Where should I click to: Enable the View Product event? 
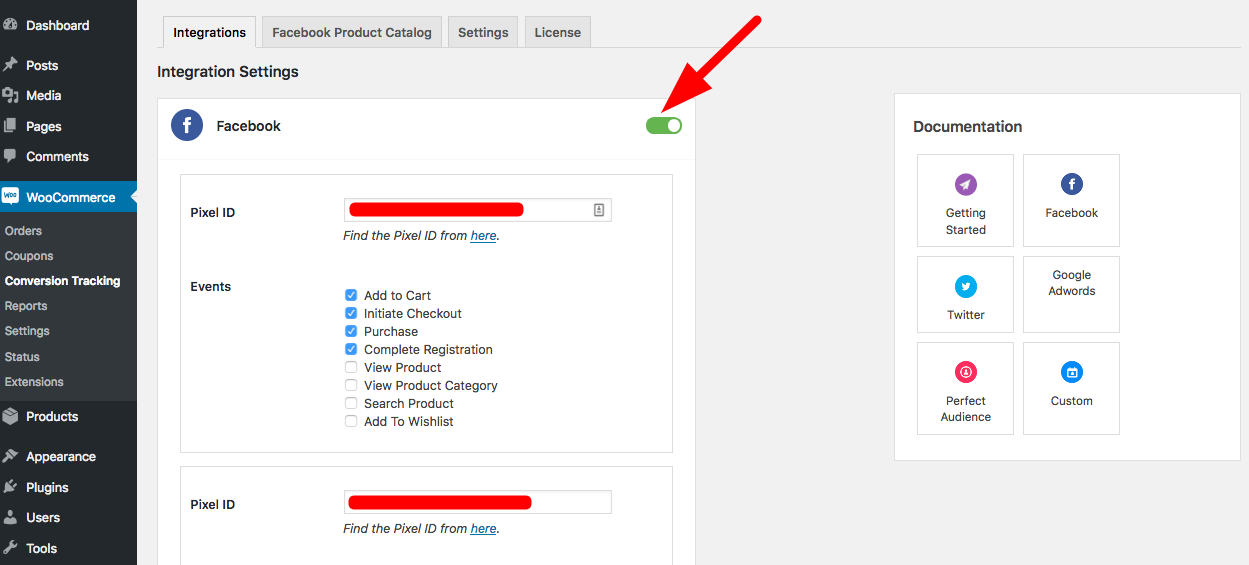pyautogui.click(x=351, y=367)
